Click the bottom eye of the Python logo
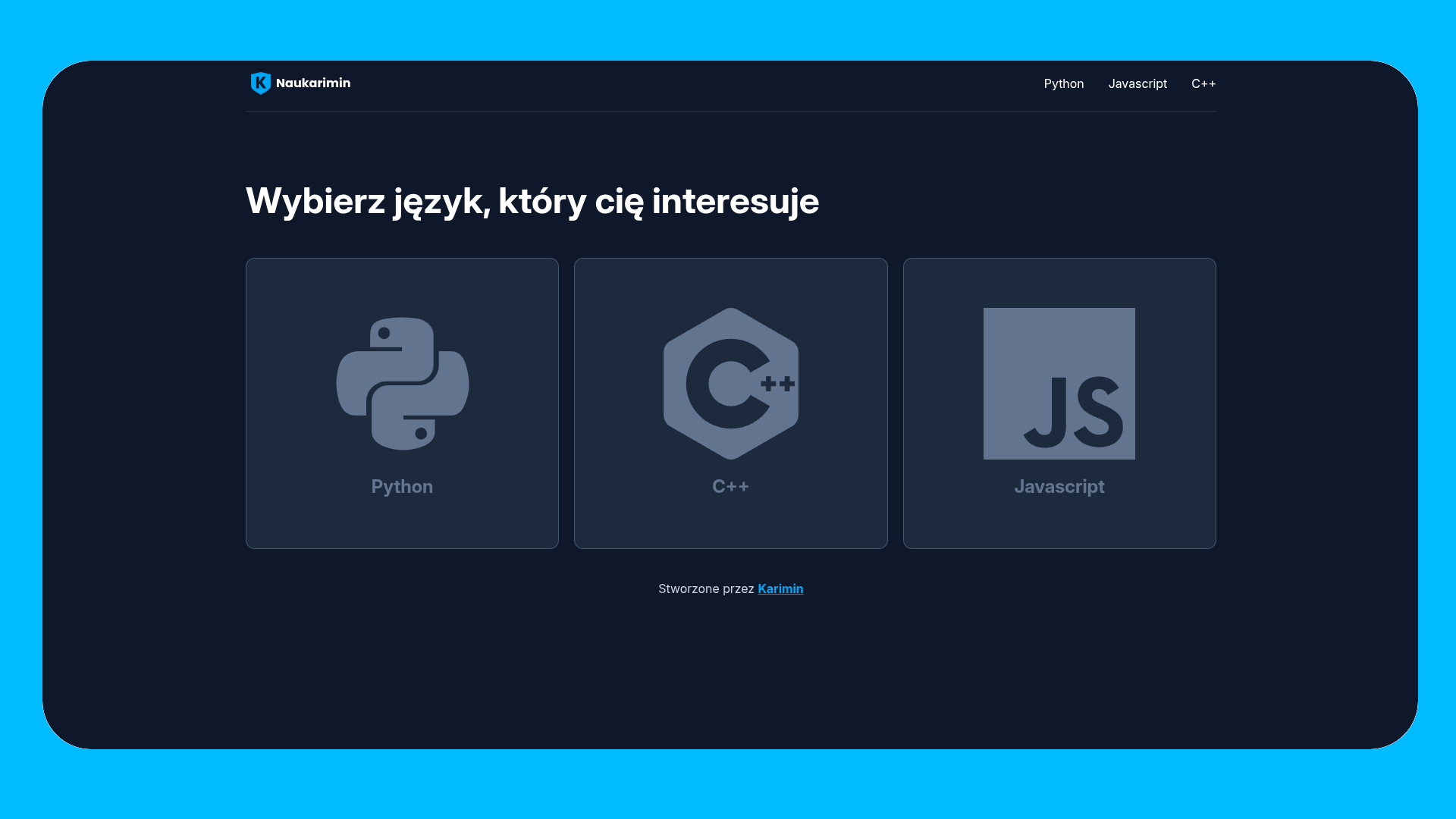This screenshot has height=819, width=1456. [421, 434]
